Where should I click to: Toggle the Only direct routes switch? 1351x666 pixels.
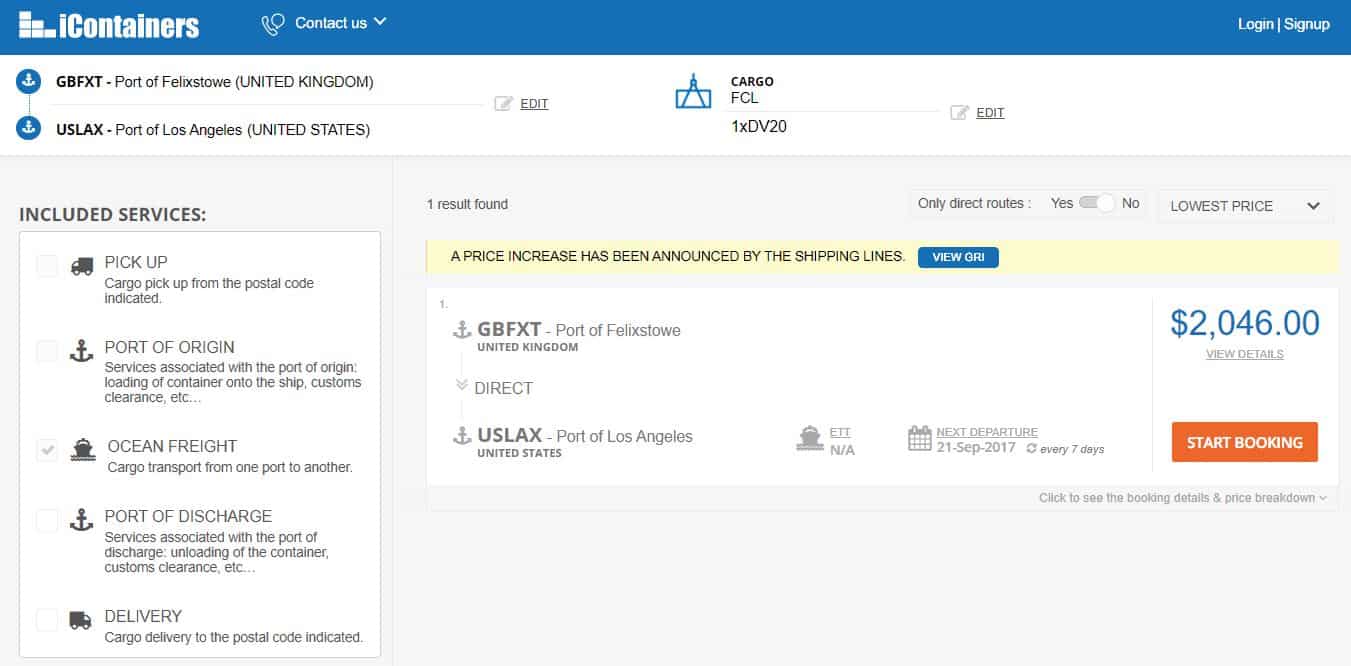[x=1096, y=203]
